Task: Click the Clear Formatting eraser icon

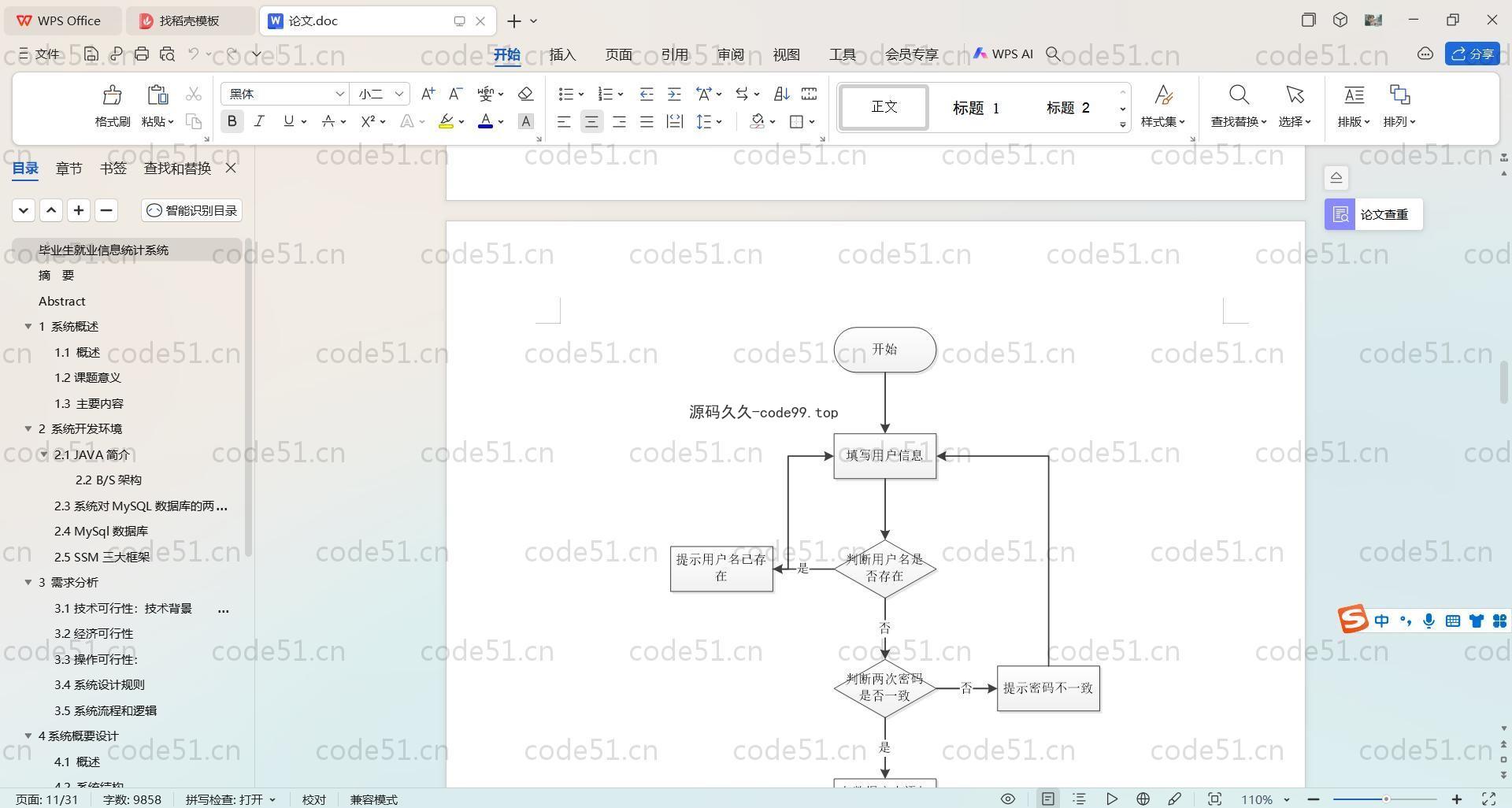Action: pyautogui.click(x=526, y=94)
